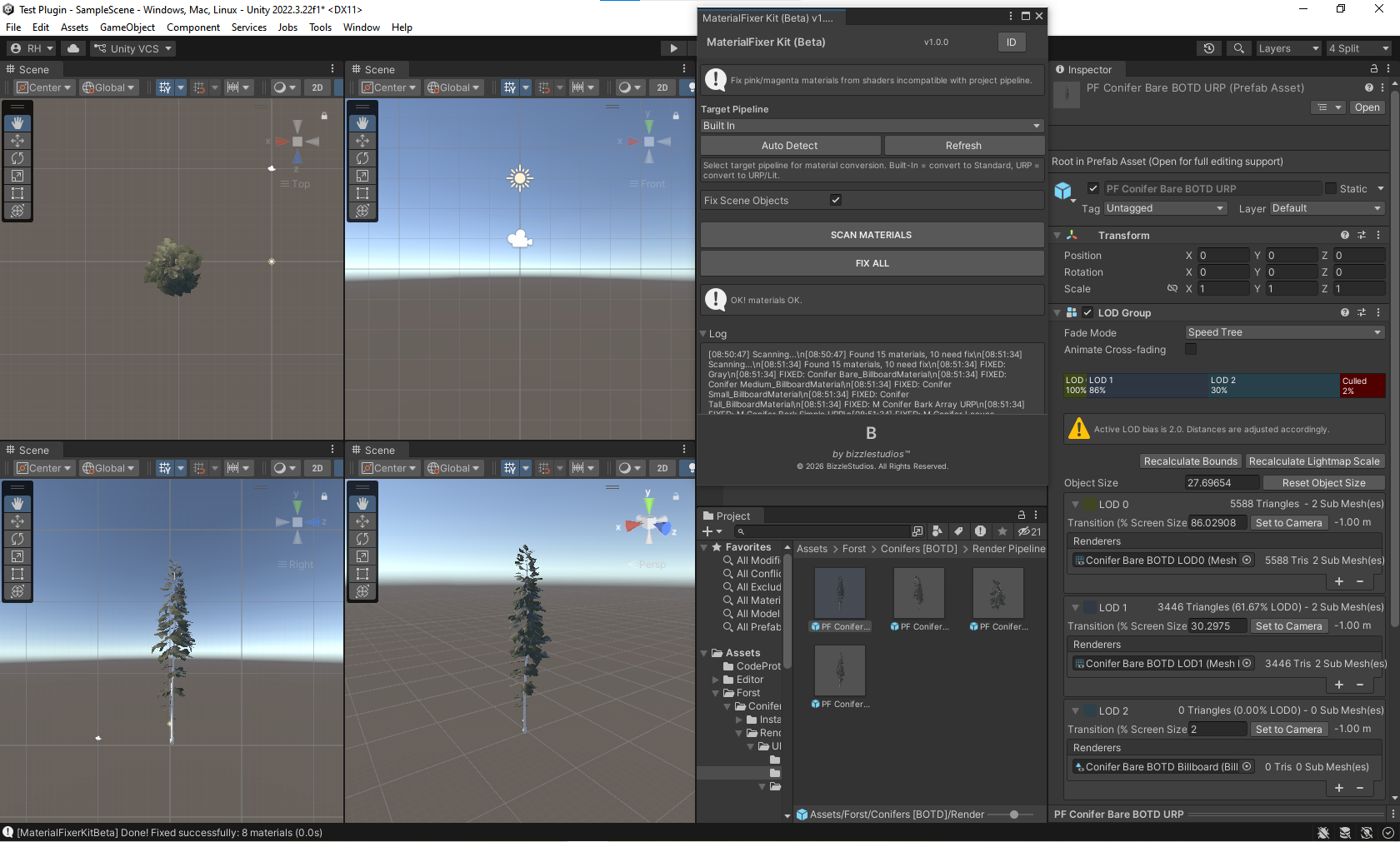The width and height of the screenshot is (1400, 842).
Task: Expand the Editor folder in the Project tree
Action: pyautogui.click(x=715, y=680)
